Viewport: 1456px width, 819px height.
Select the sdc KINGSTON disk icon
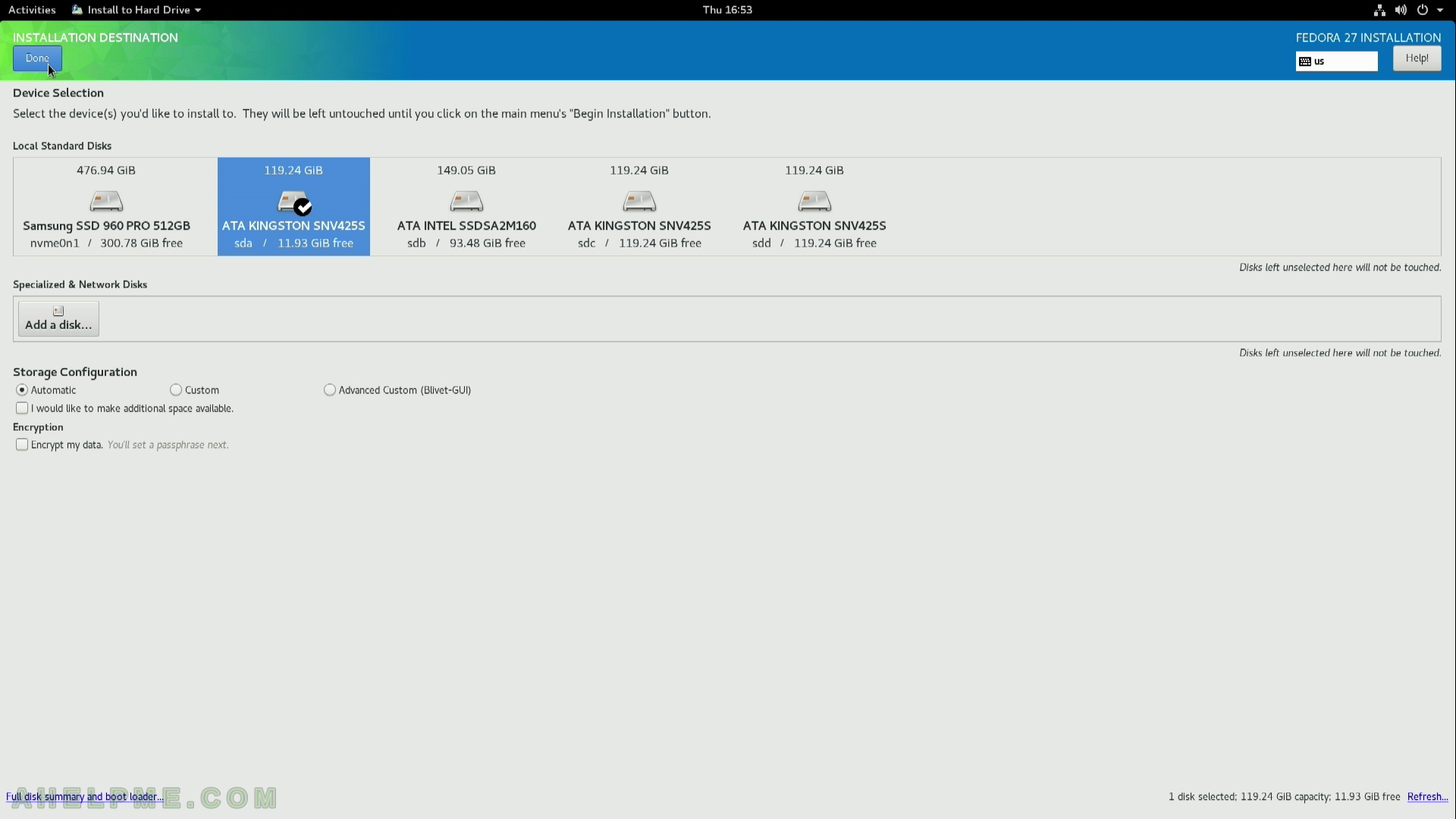coord(639,202)
